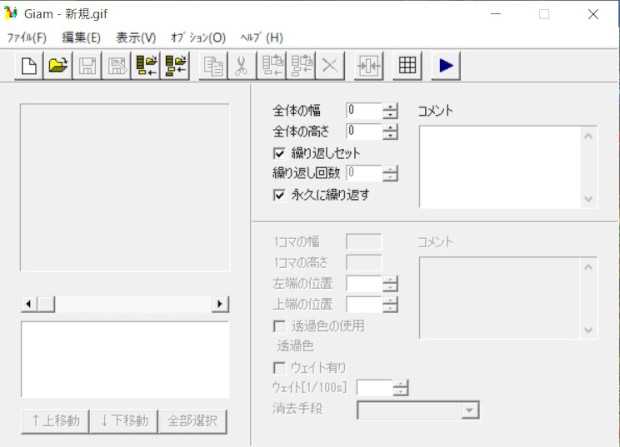Click the 1コマの高さ field
The height and width of the screenshot is (447, 620).
click(x=364, y=263)
